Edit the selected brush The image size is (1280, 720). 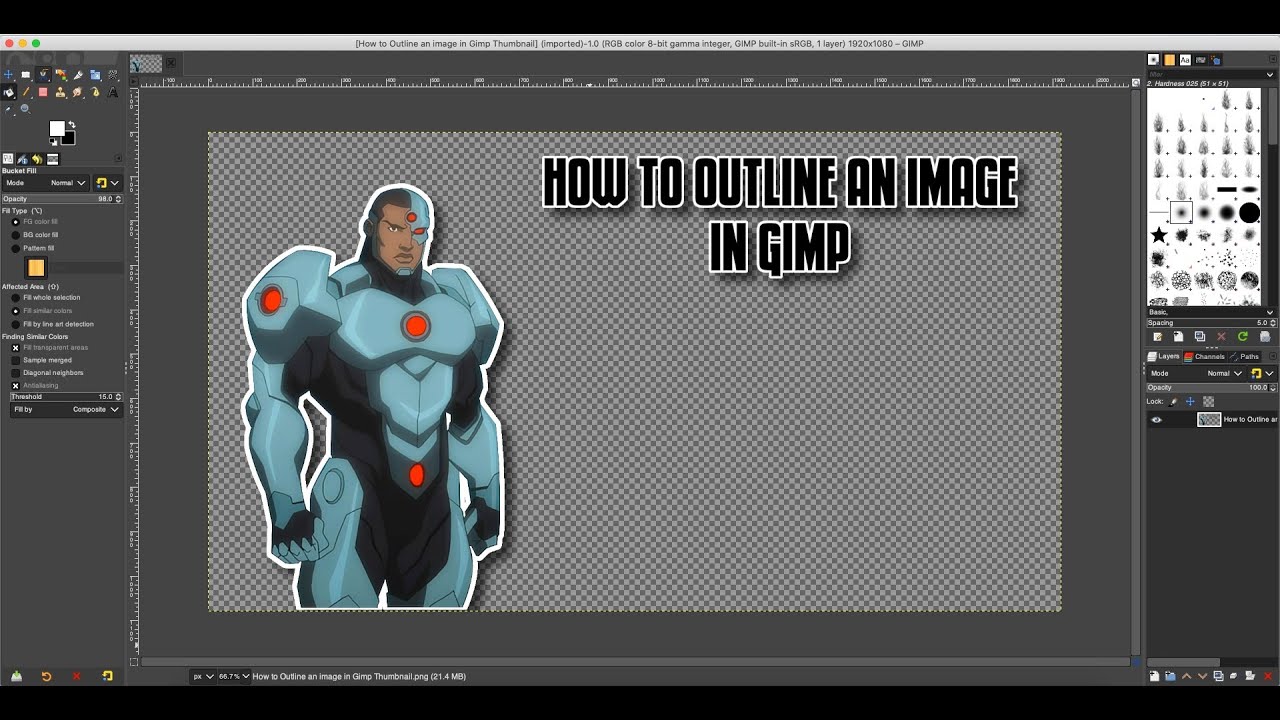pyautogui.click(x=1158, y=336)
